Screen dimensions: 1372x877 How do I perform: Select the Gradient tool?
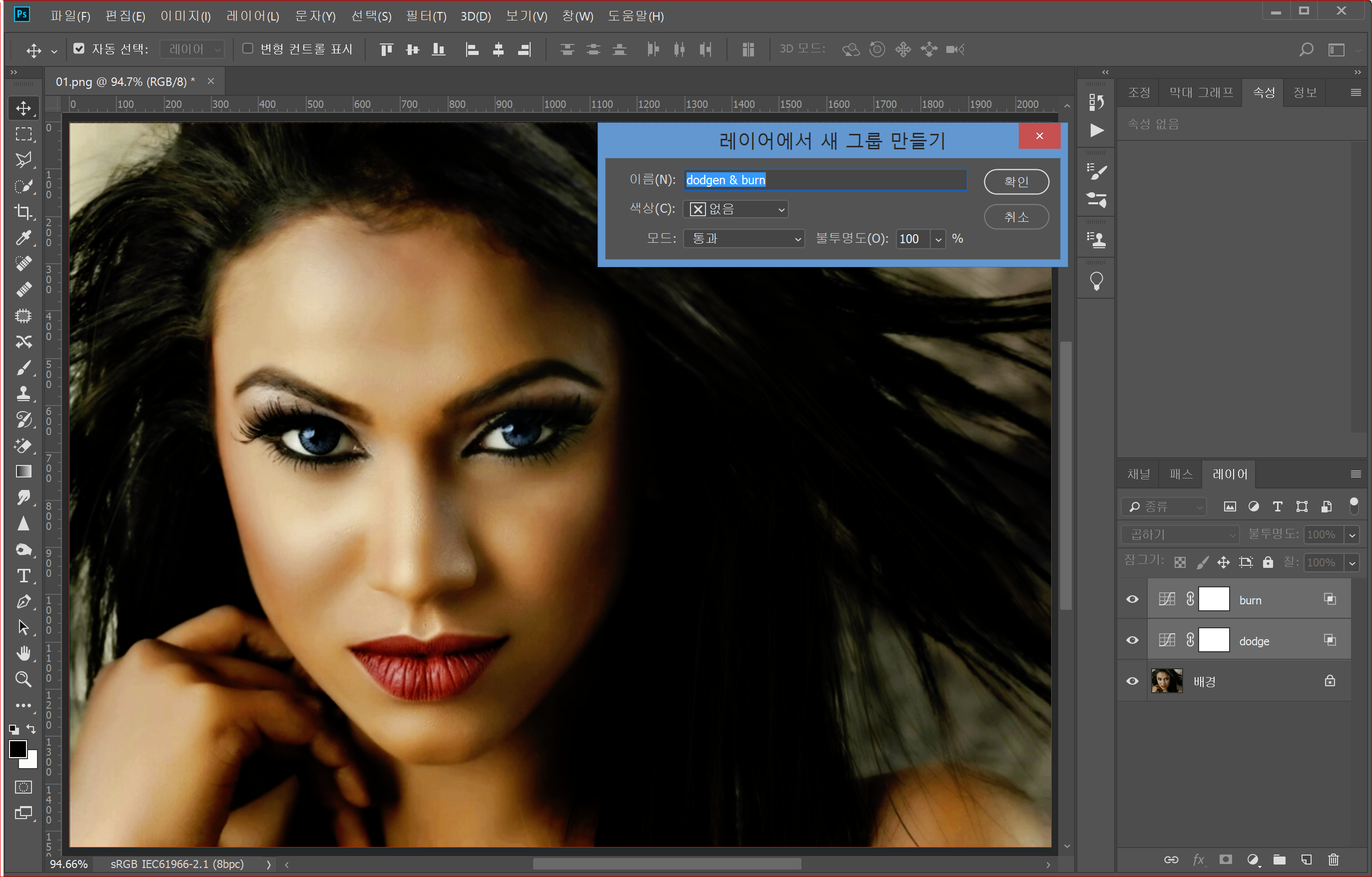(23, 471)
